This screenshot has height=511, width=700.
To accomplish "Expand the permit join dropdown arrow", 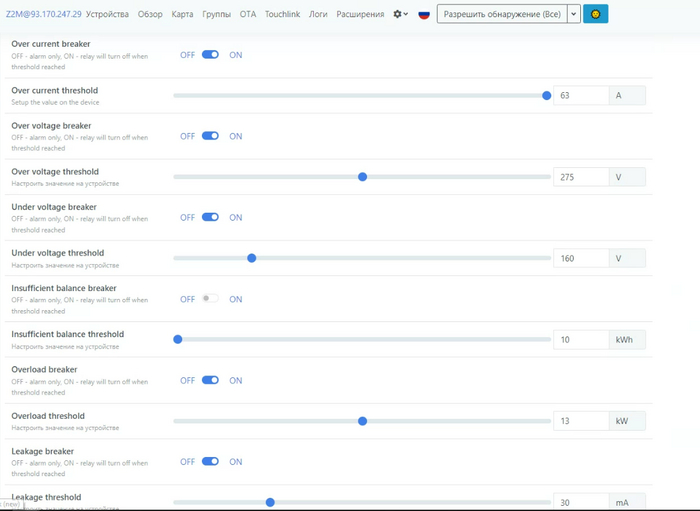I will 573,14.
